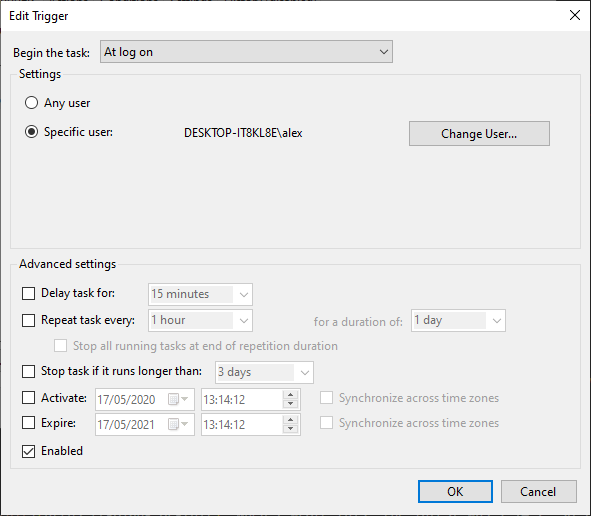
Task: Check Stop task if it runs longer than
Action: (28, 371)
